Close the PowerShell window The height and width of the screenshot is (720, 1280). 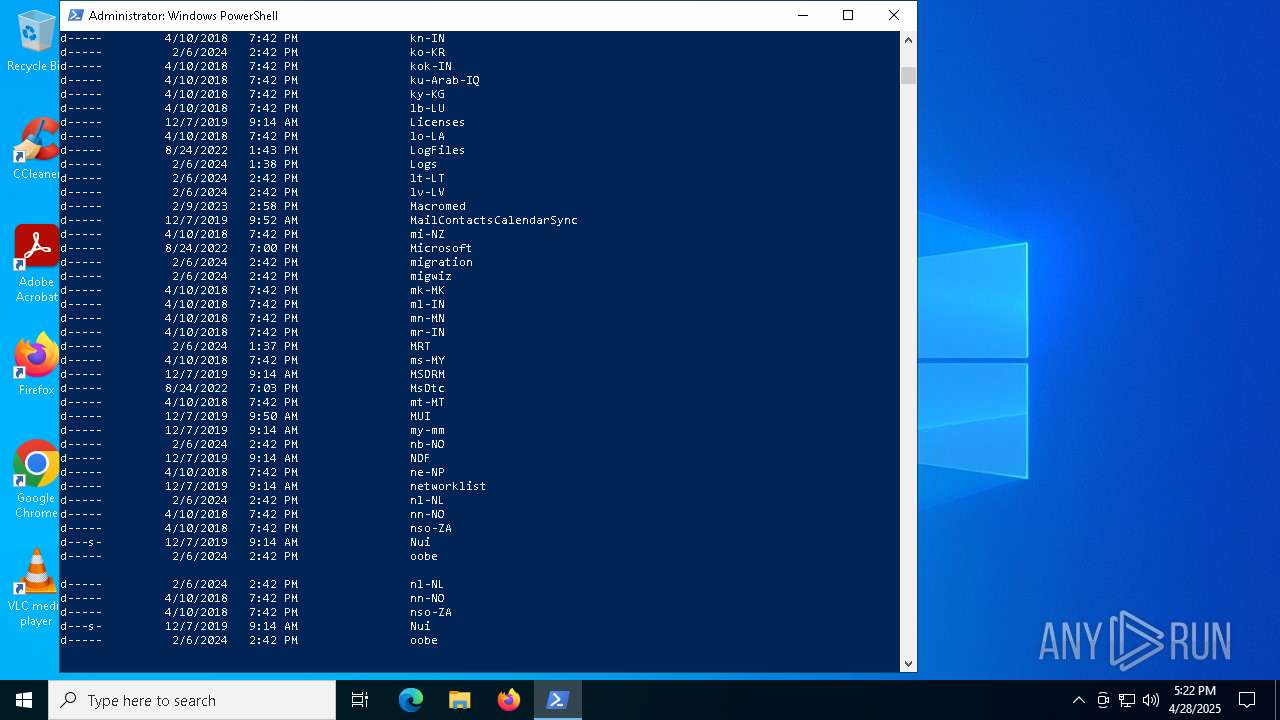(x=894, y=15)
